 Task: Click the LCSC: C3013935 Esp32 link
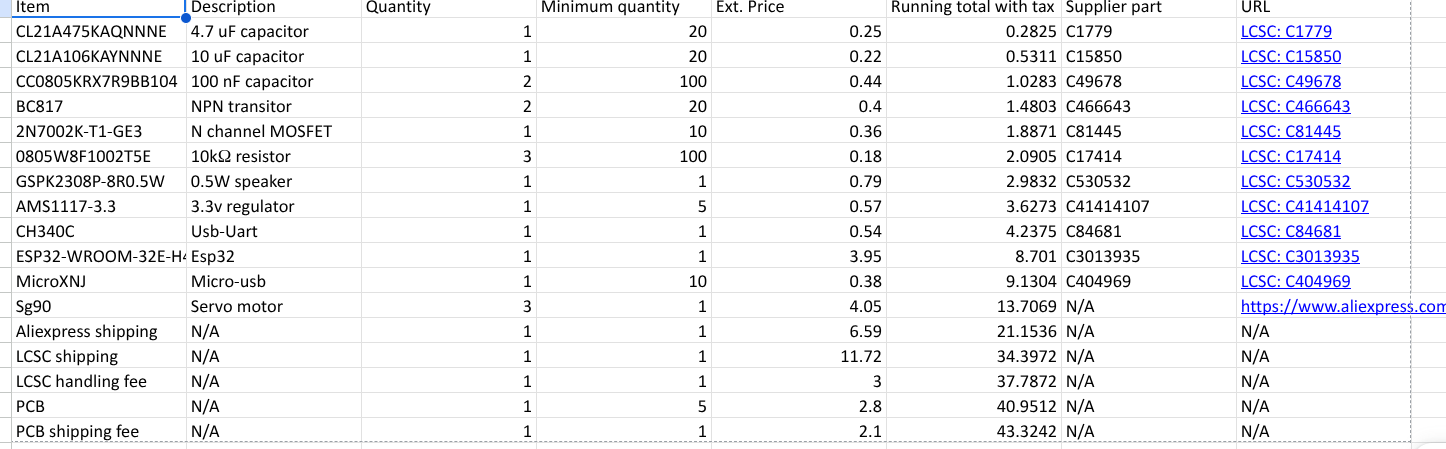point(1300,257)
